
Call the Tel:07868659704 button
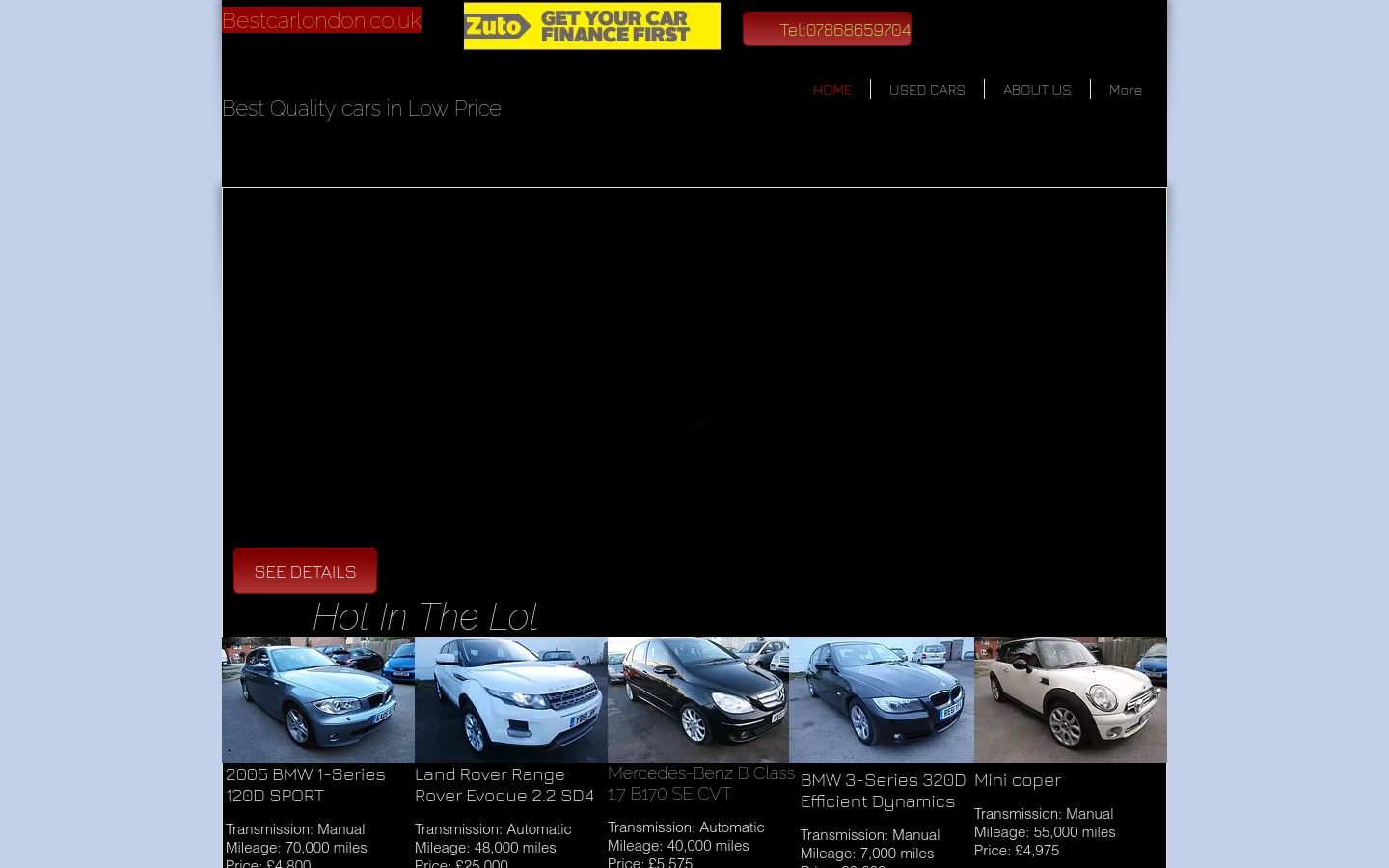coord(827,29)
